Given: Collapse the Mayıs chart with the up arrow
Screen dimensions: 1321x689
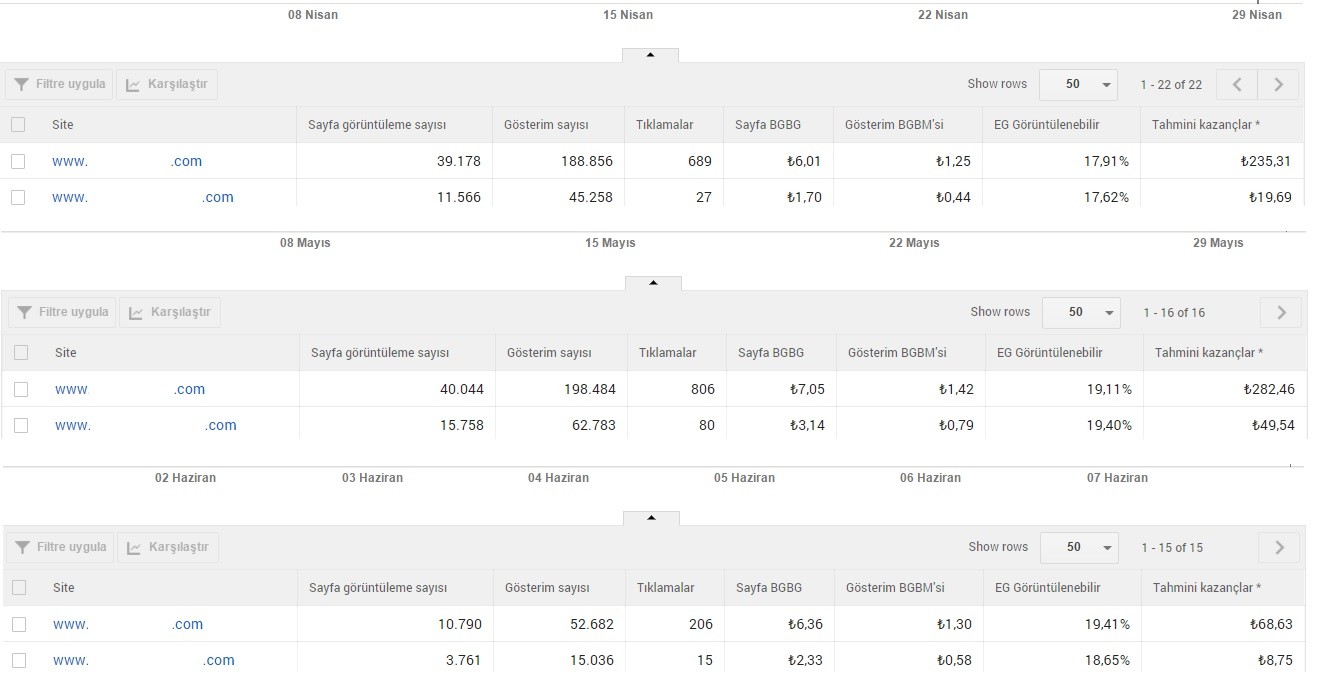Looking at the screenshot, I should (x=653, y=283).
